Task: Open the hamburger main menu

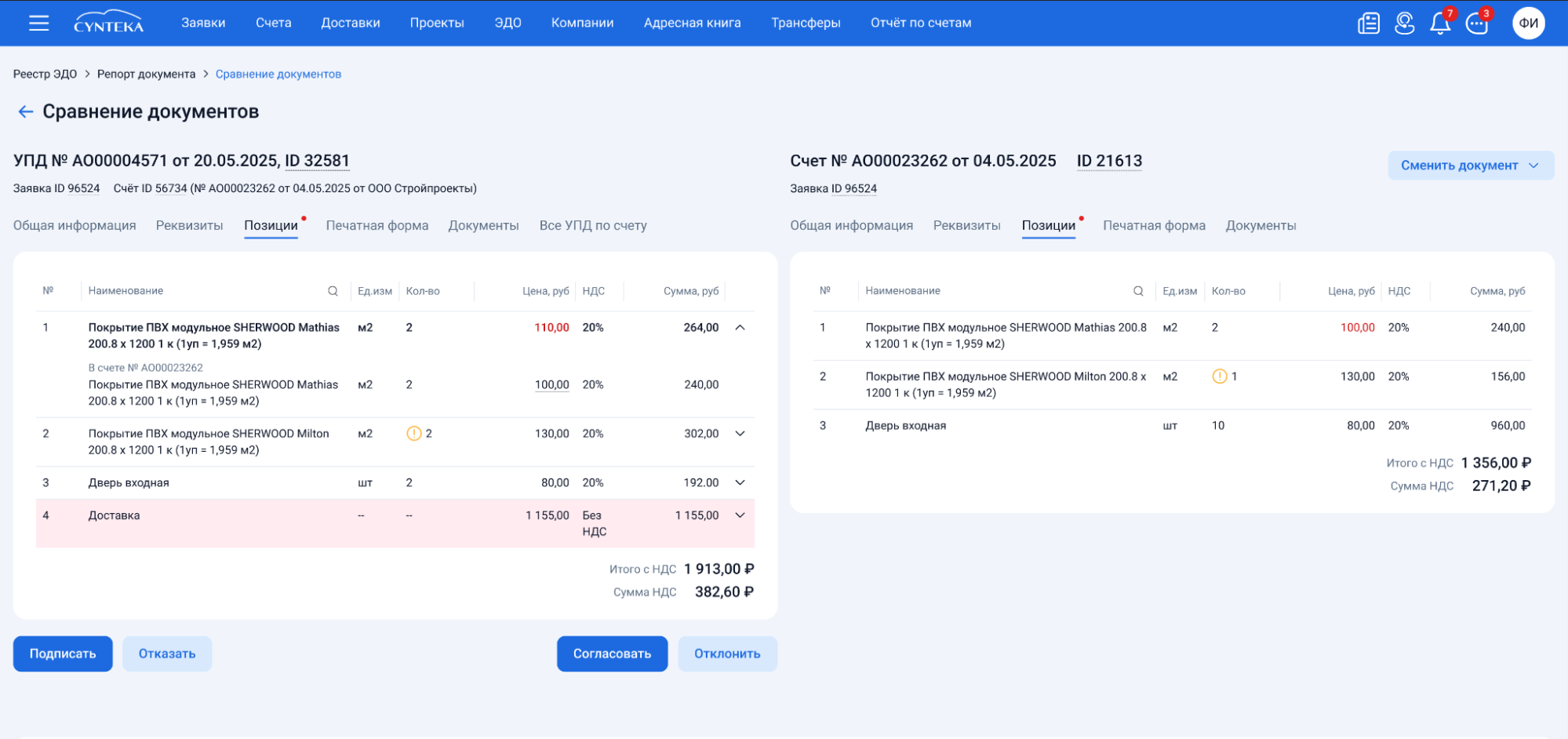Action: [38, 23]
